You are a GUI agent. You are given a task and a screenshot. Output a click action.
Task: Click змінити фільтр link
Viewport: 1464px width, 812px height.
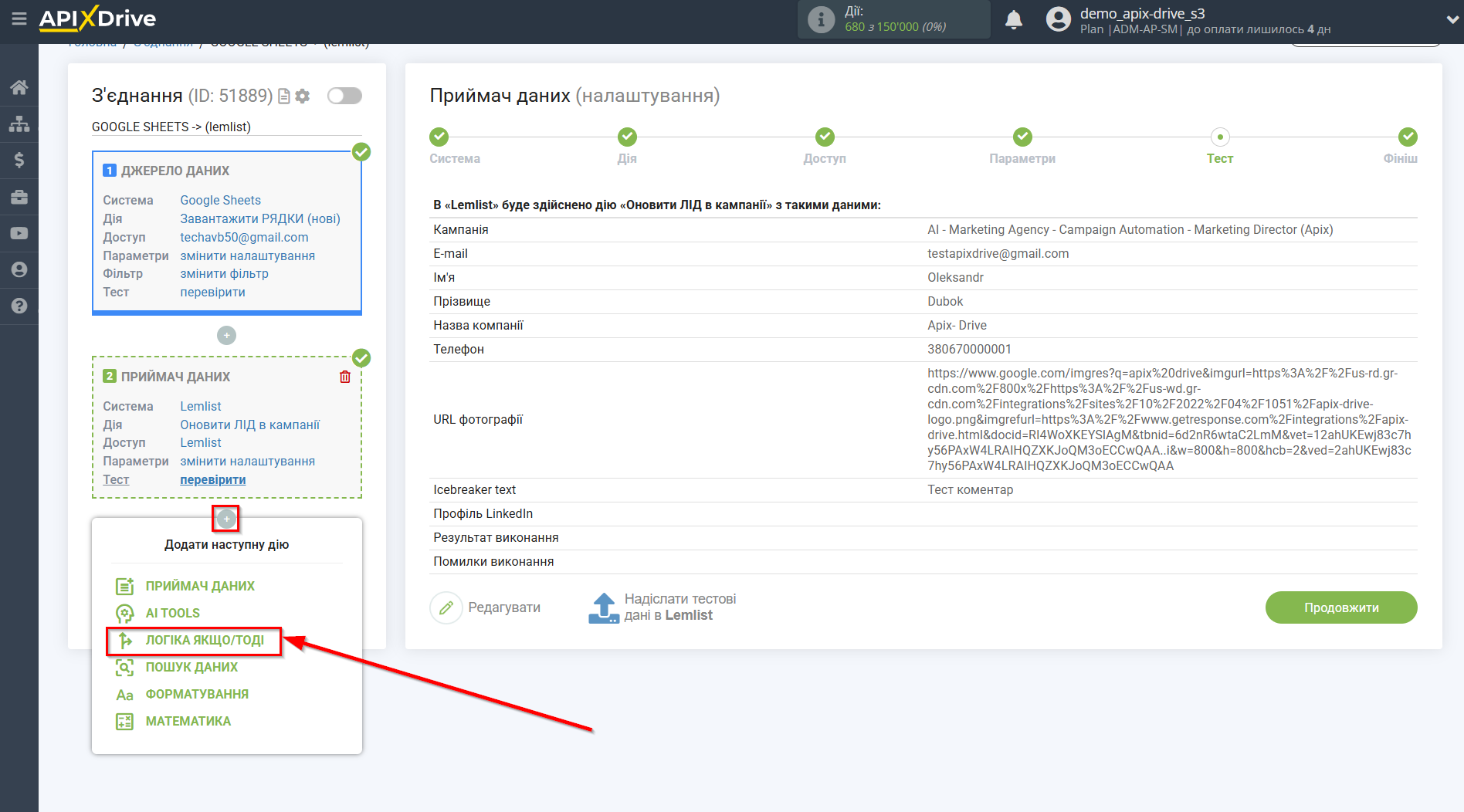click(x=224, y=274)
